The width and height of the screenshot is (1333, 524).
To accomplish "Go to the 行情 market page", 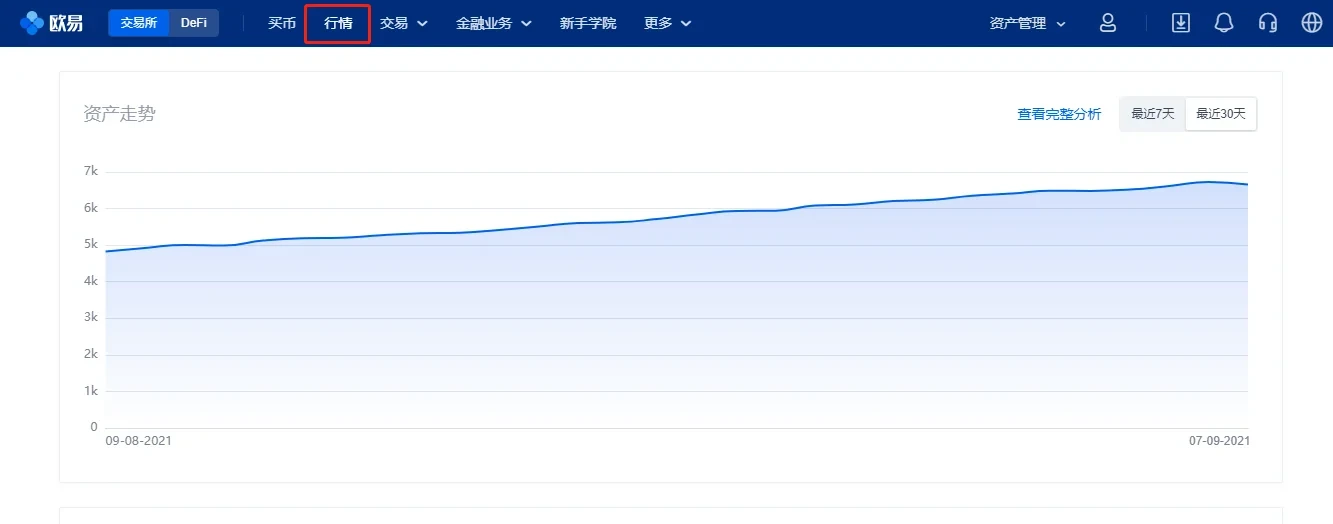I will point(338,23).
